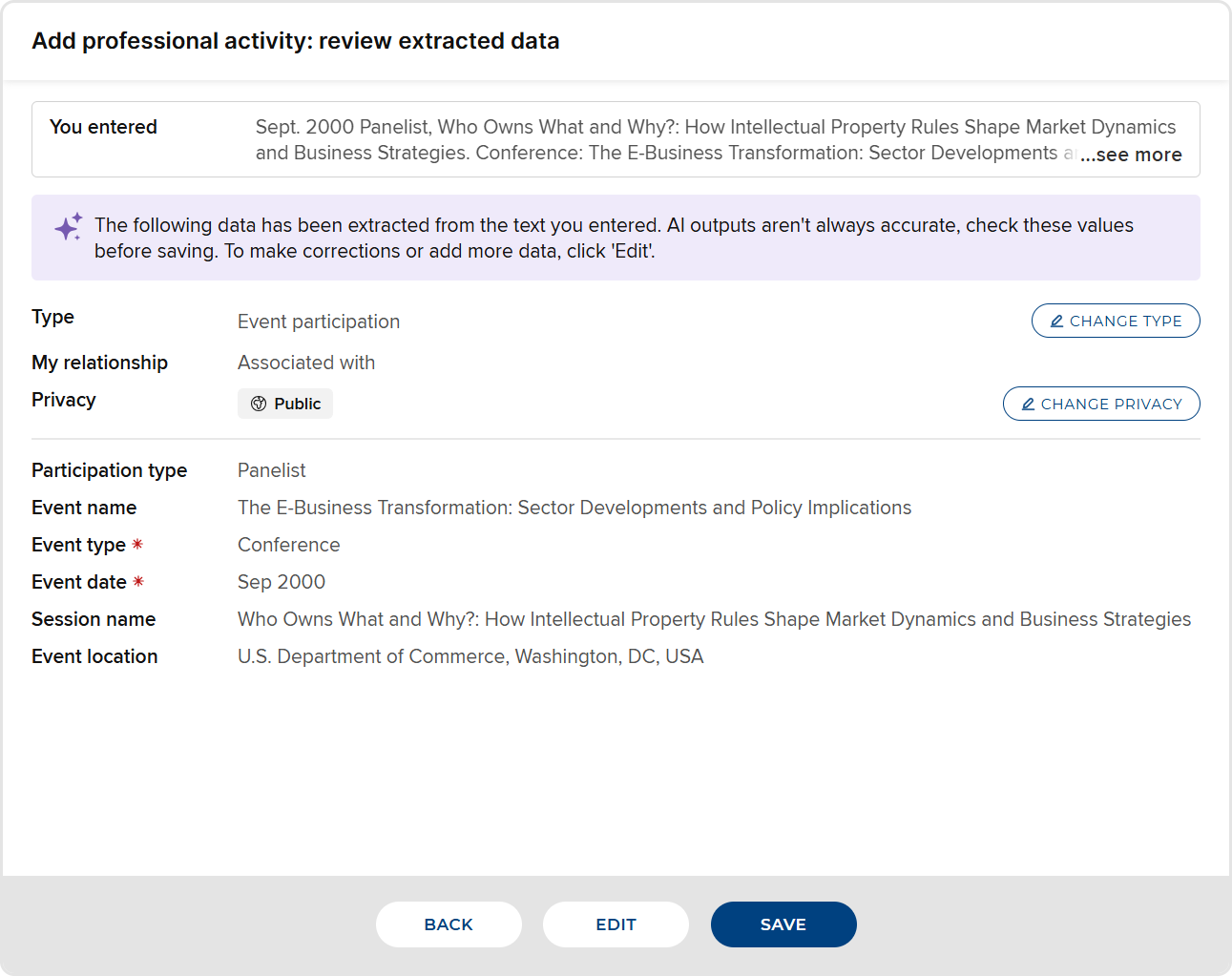Click the Change Privacy button label
Screen dimensions: 1232x976
pyautogui.click(x=1111, y=405)
